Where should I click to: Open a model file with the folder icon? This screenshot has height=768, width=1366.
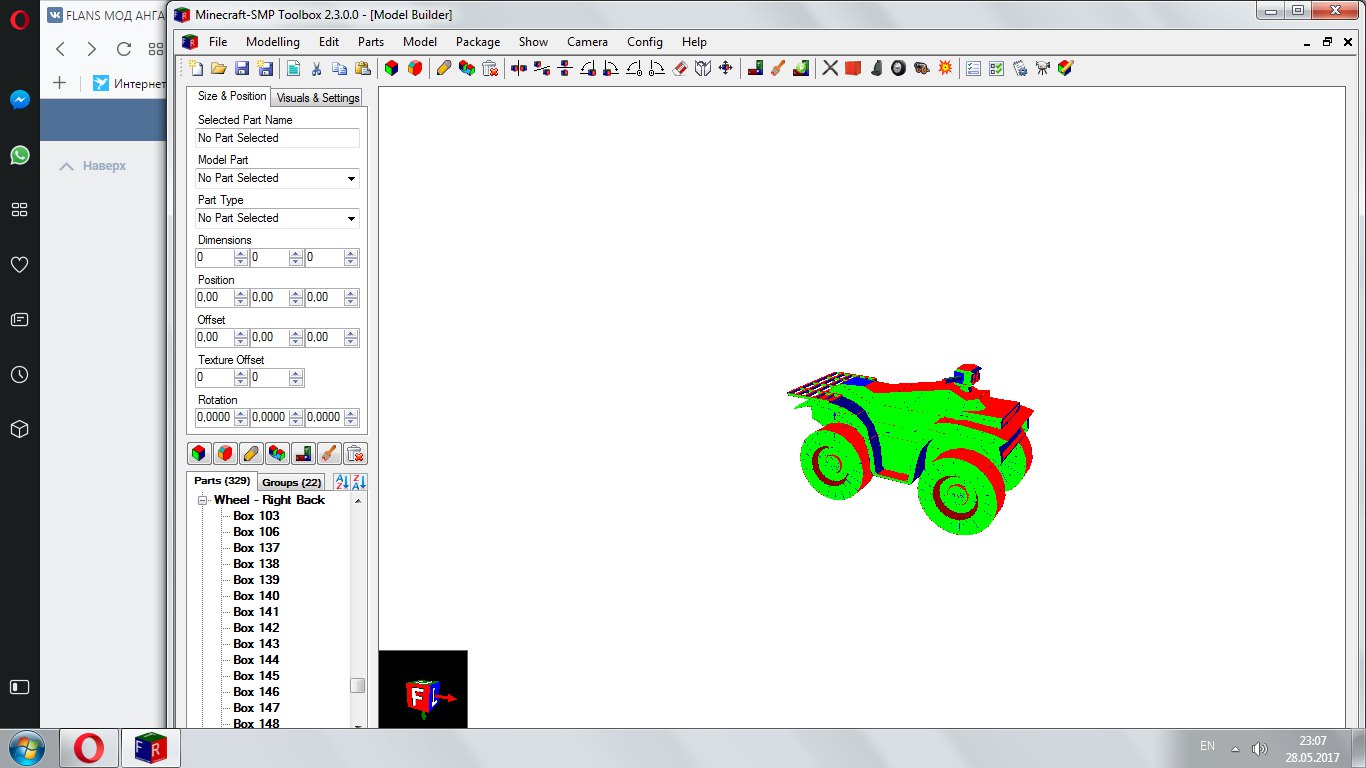coord(219,68)
